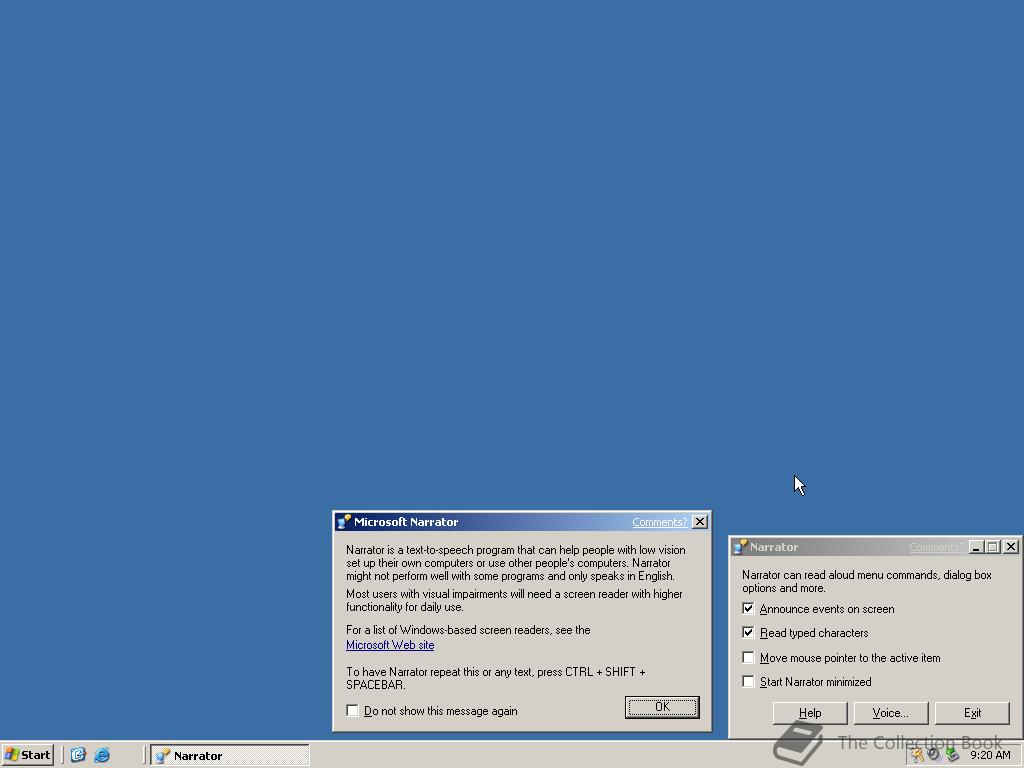Screen dimensions: 1024x768
Task: Enable Move mouse pointer to the active item
Action: click(x=748, y=658)
